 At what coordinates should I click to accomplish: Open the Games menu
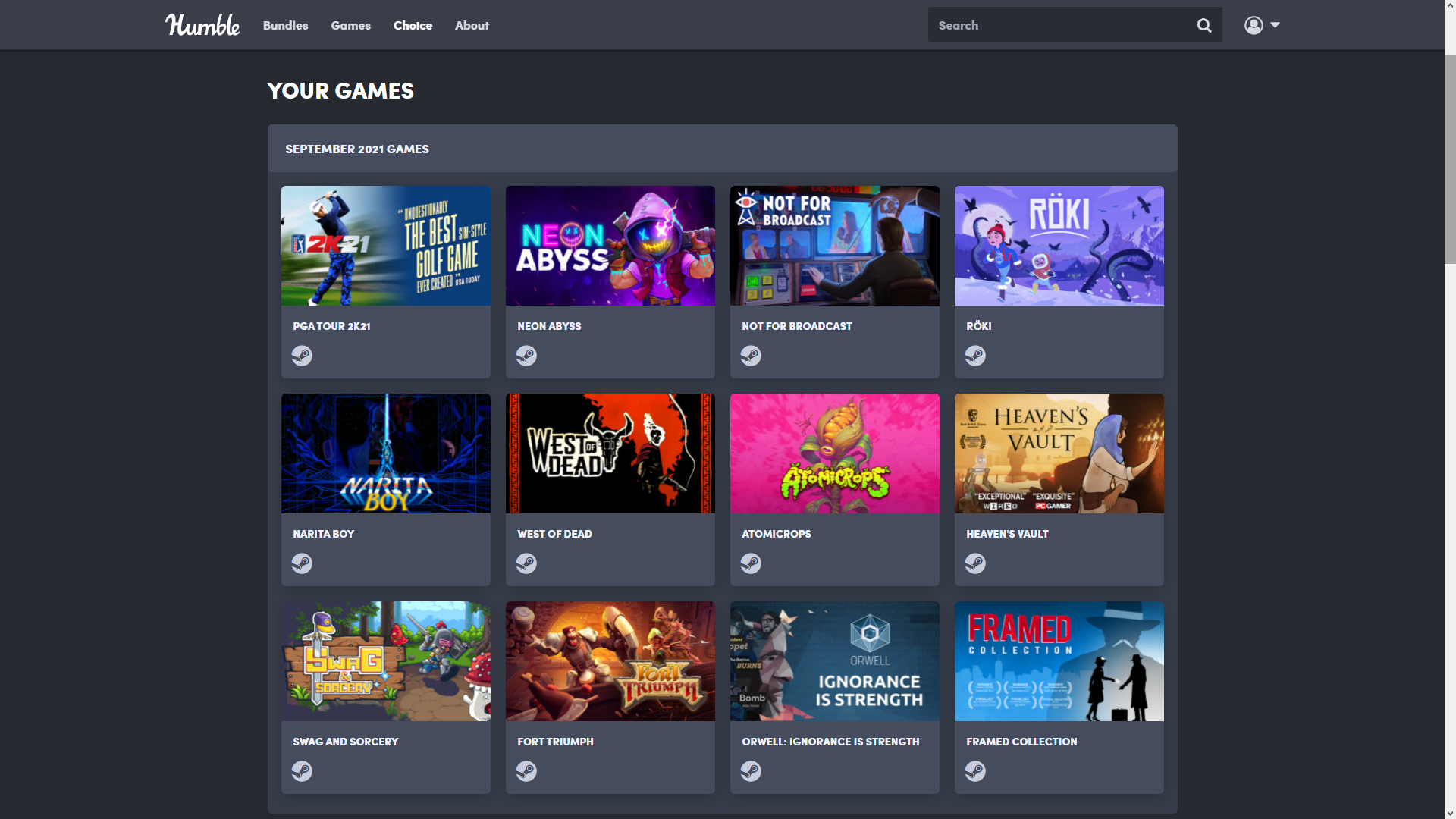coord(350,26)
